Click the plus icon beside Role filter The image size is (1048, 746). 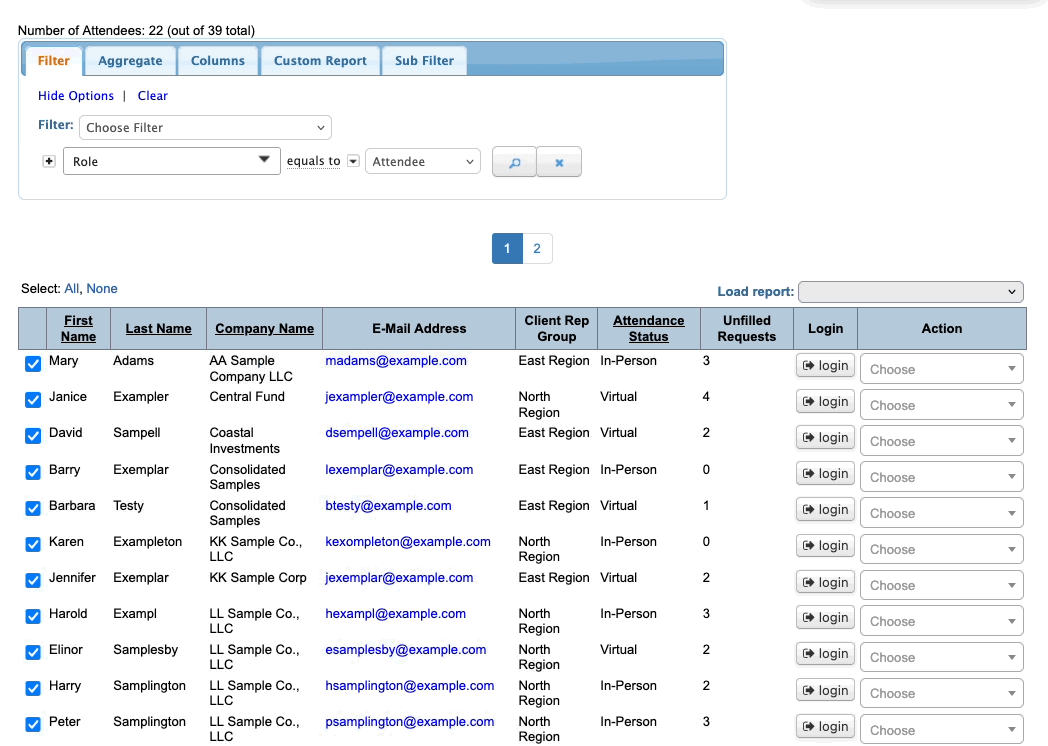[x=49, y=161]
